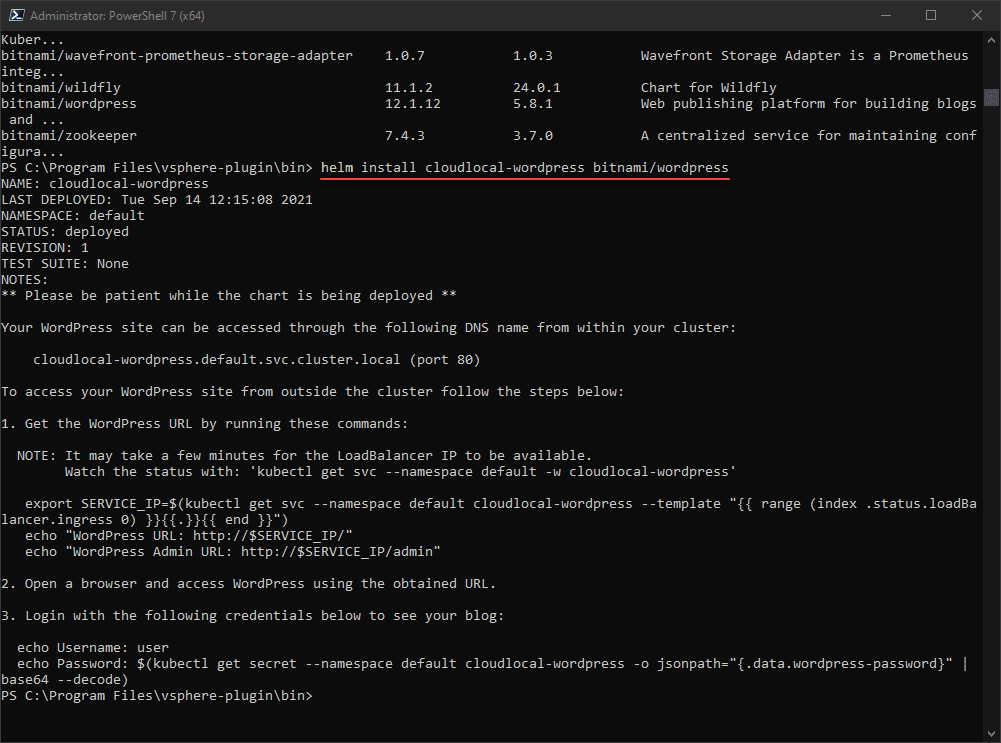The image size is (1001, 743).
Task: Click the scrollbar up arrow
Action: click(x=991, y=39)
